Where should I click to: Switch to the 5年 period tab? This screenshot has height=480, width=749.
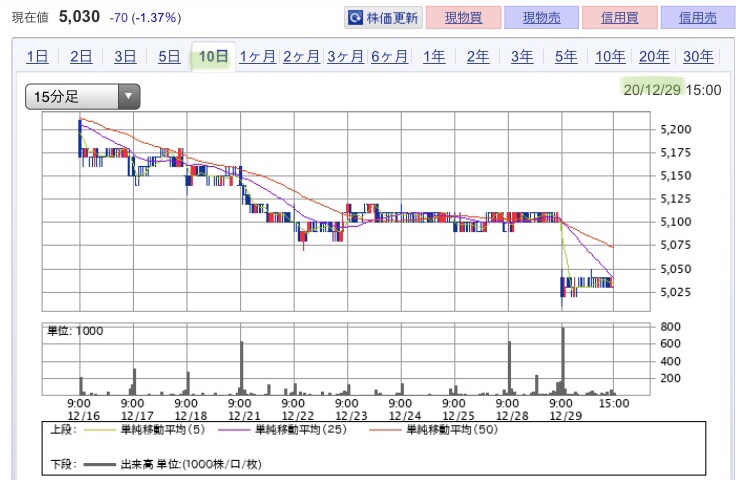(x=566, y=57)
